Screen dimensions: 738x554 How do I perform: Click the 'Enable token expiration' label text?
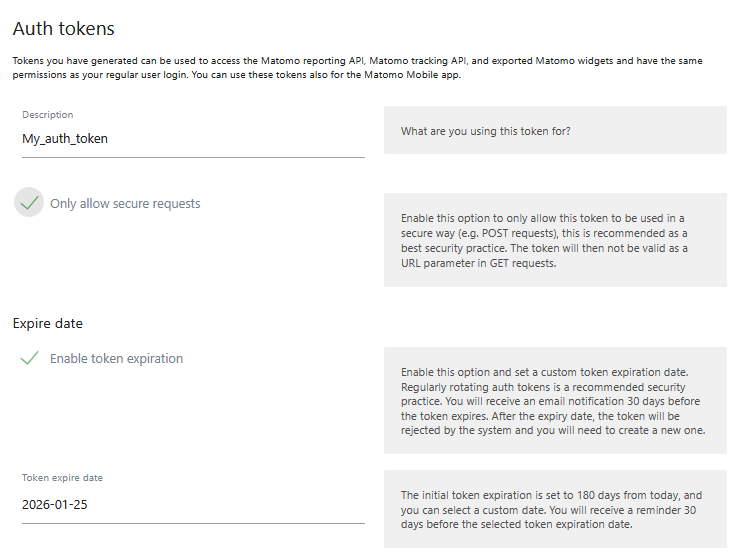pos(116,358)
